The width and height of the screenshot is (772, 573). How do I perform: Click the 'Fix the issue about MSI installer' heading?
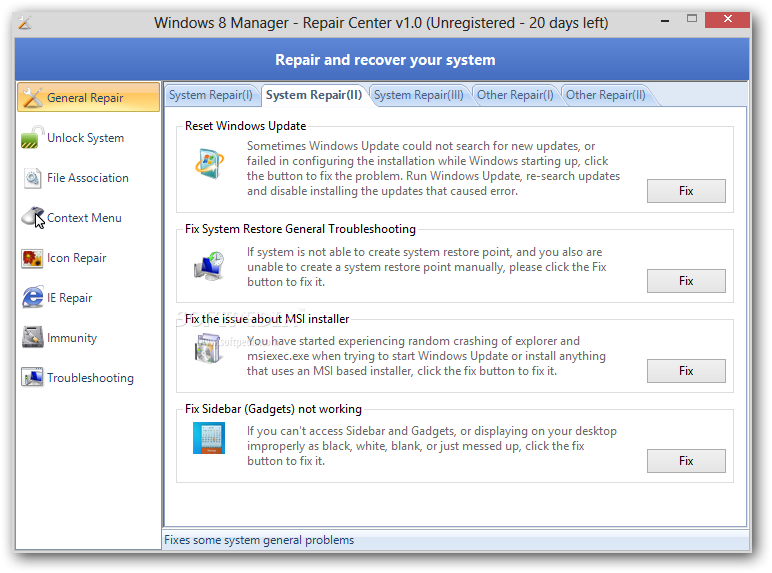[267, 319]
